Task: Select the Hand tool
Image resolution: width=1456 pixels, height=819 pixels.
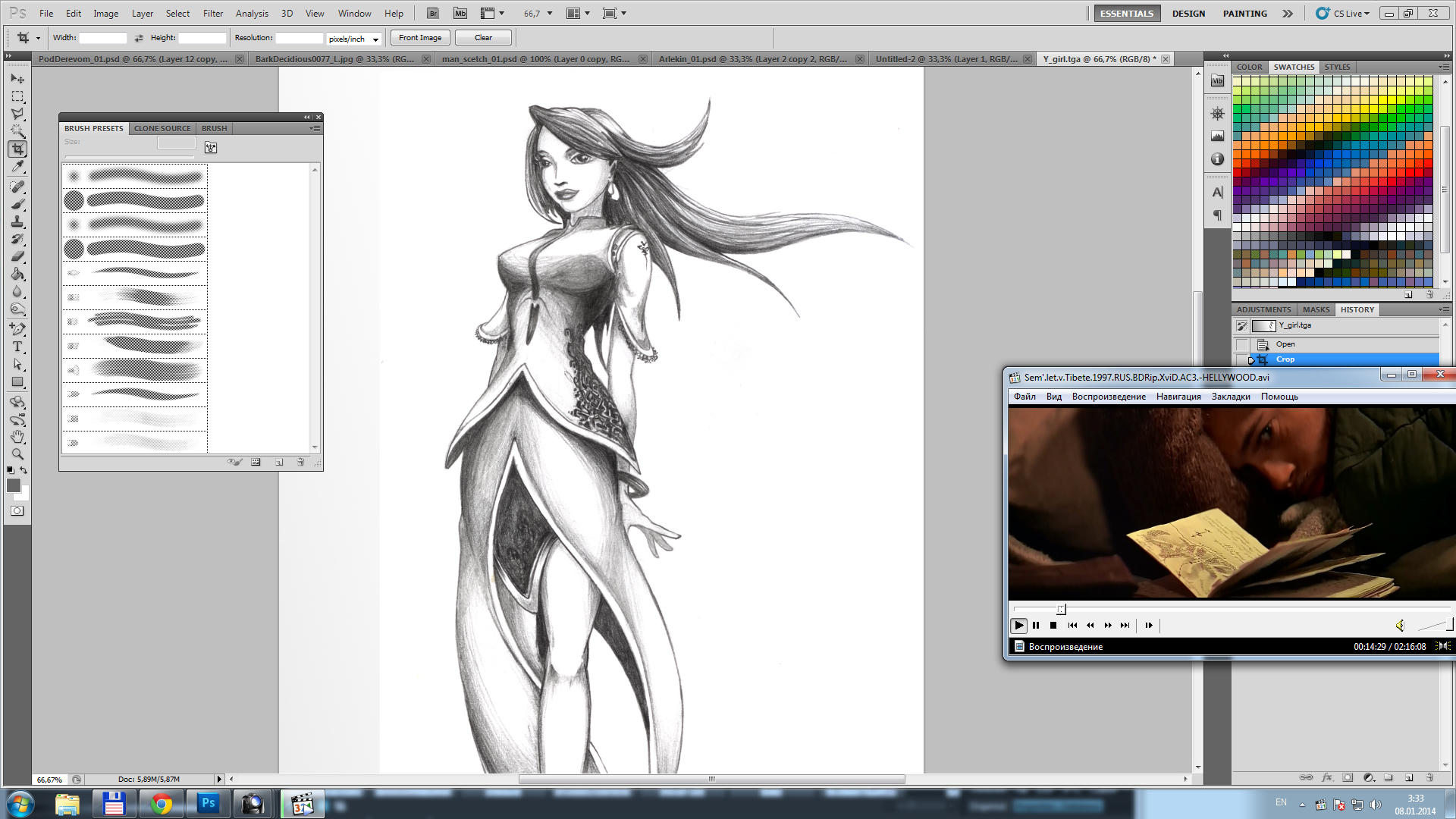Action: coord(17,437)
